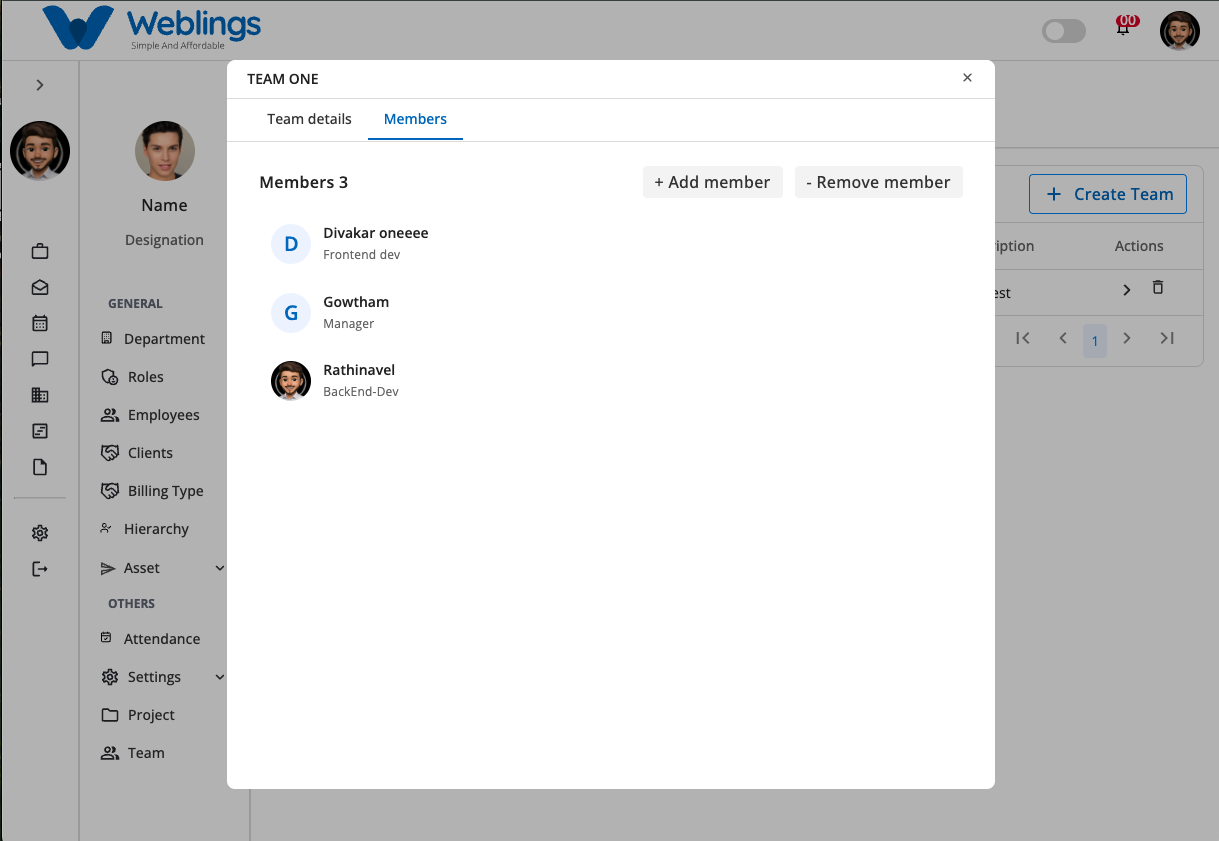Open the settings gear in left rail
Viewport: 1219px width, 841px height.
click(x=40, y=533)
